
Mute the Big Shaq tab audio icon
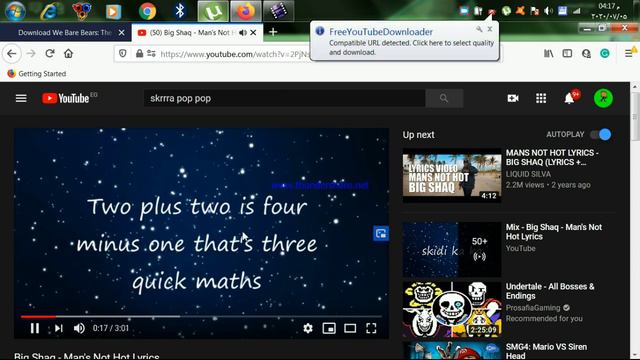(x=243, y=33)
